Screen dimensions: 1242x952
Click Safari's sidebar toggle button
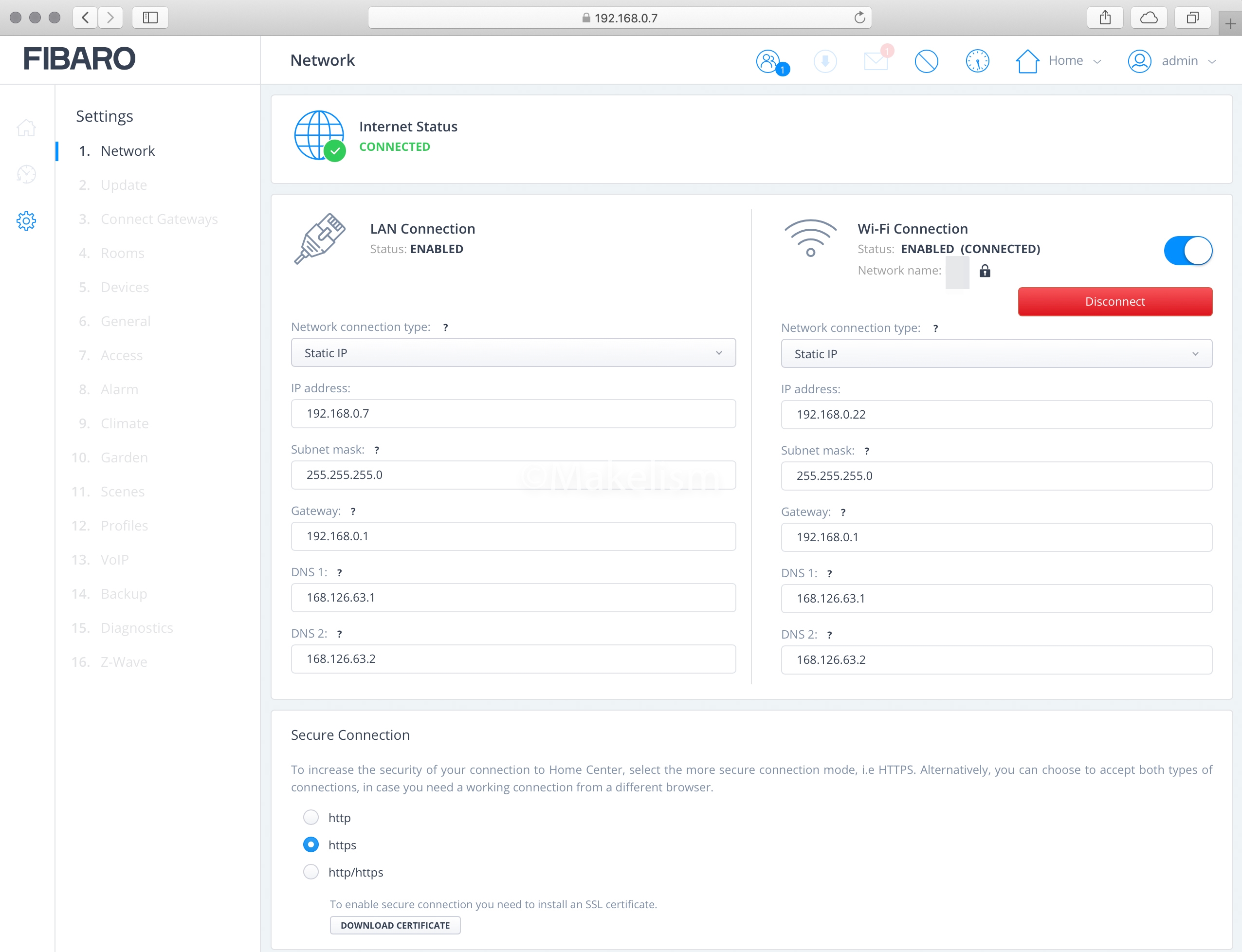150,18
